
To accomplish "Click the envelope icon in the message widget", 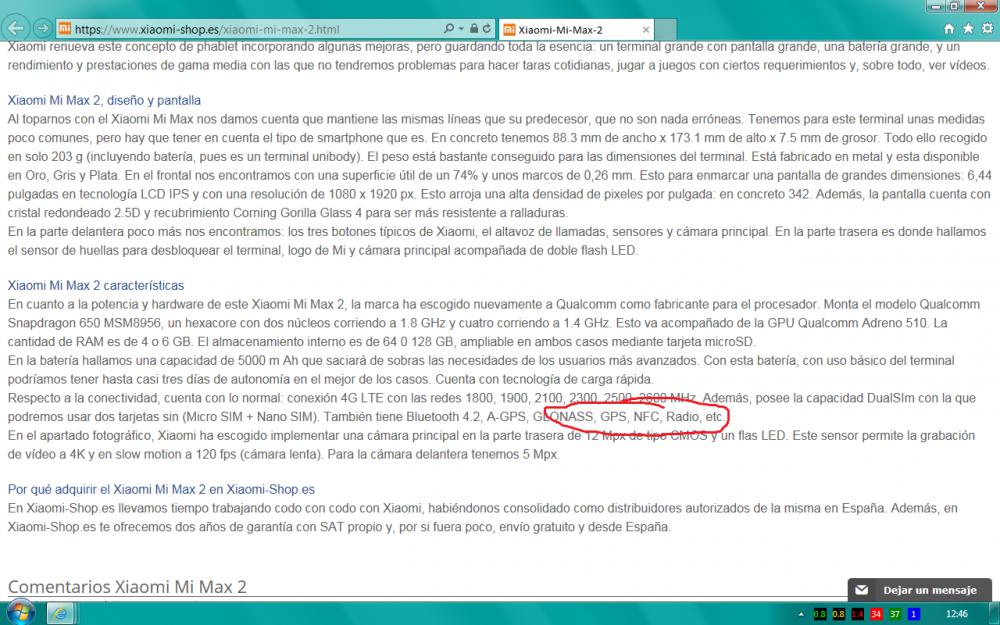I will tap(862, 590).
